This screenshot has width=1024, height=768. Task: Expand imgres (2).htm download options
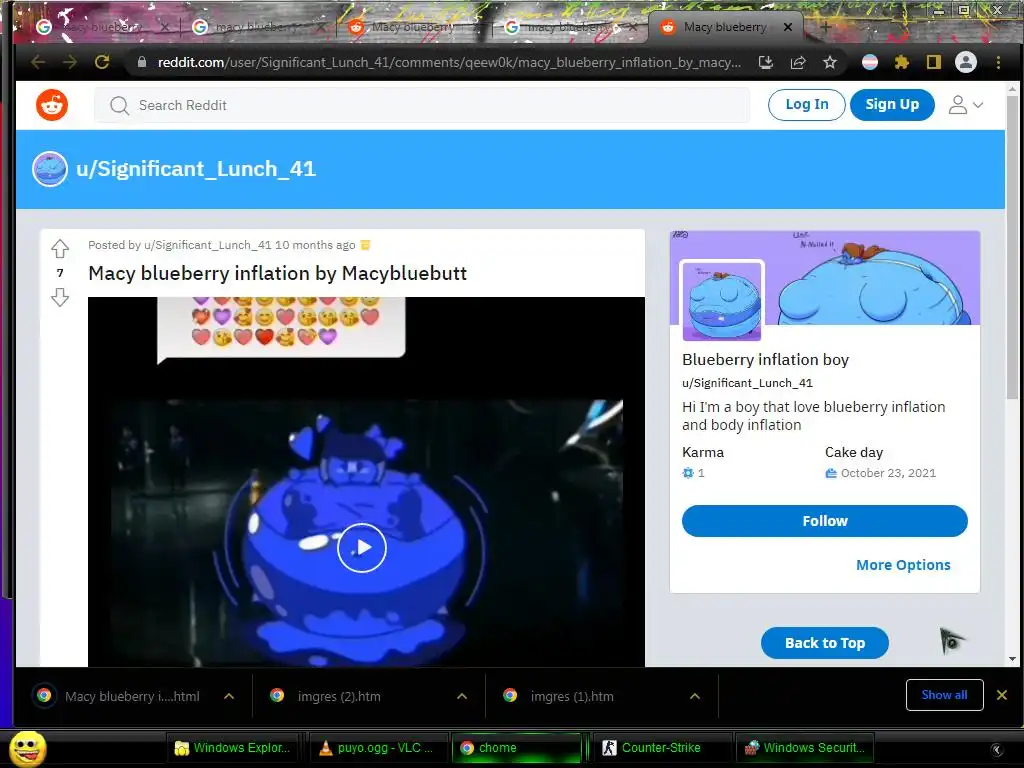click(462, 696)
